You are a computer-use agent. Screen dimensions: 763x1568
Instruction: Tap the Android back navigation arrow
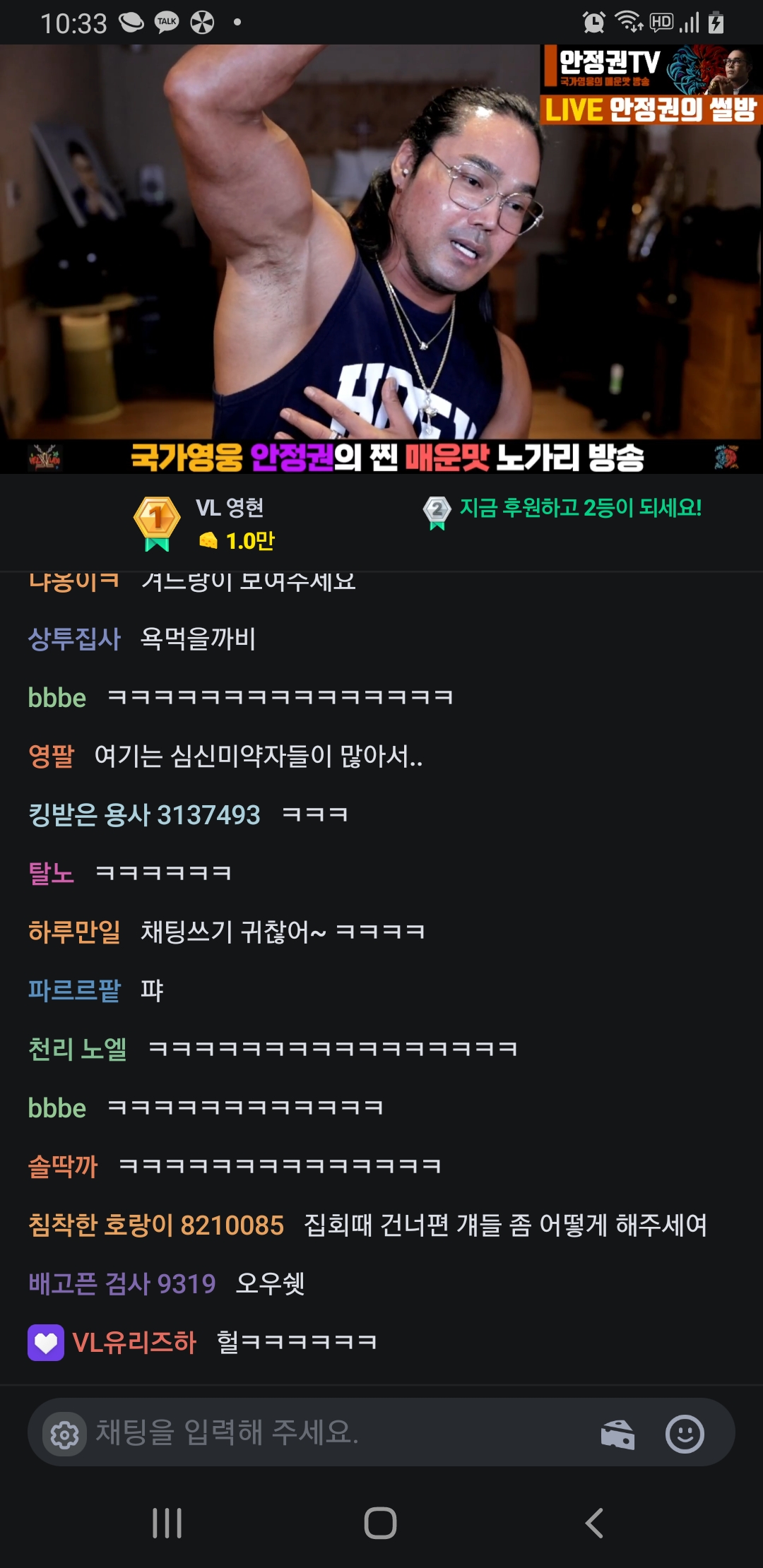(x=594, y=1523)
